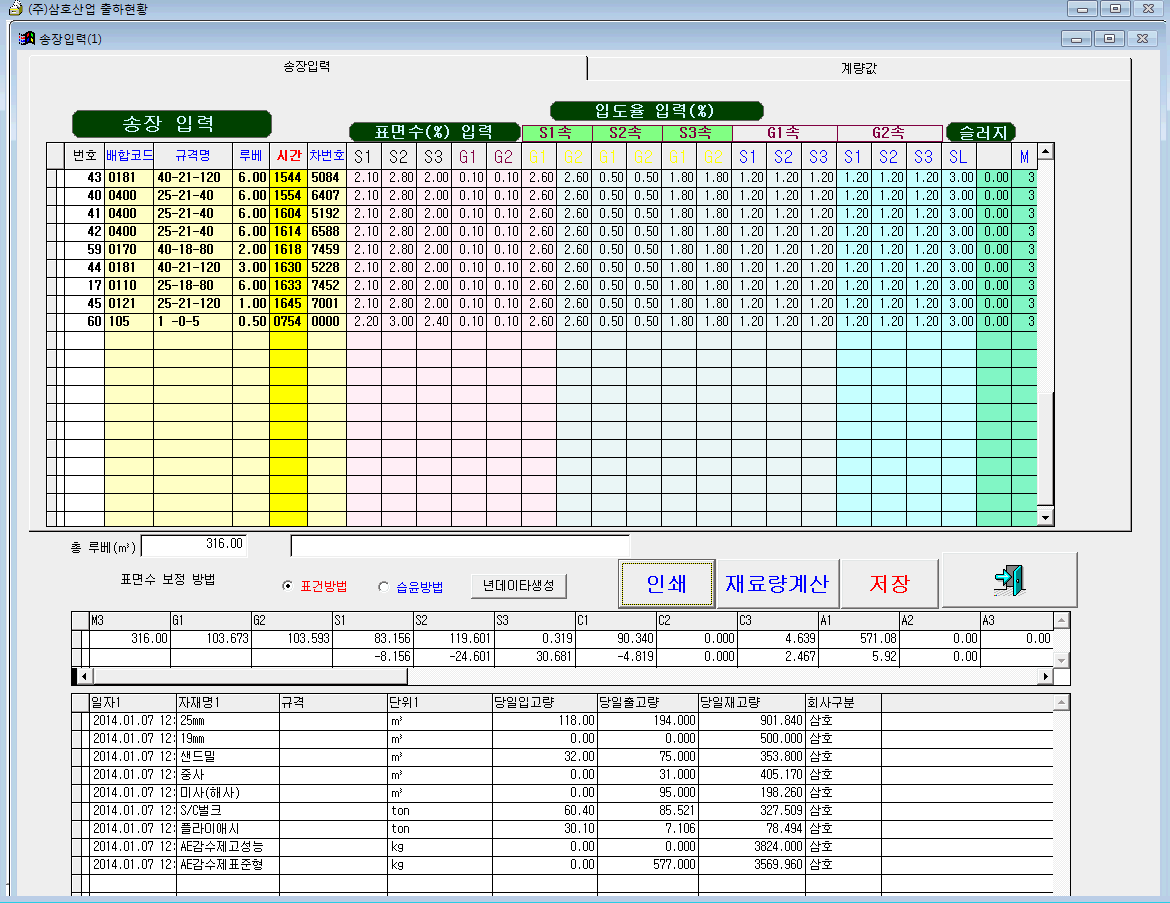This screenshot has height=903, width=1170.
Task: Click the A1 value 571.08
Action: pyautogui.click(x=860, y=638)
